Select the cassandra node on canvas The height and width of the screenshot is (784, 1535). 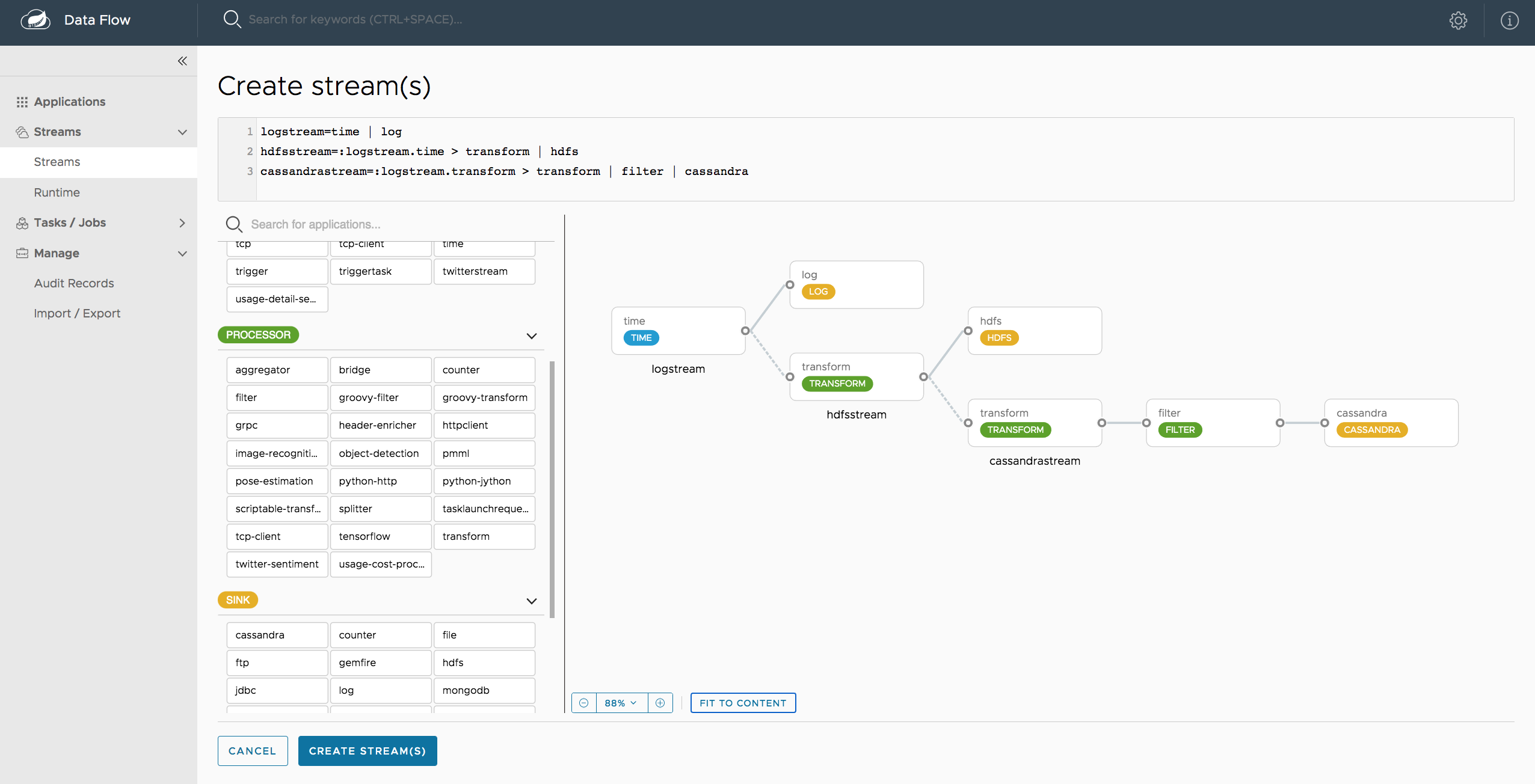point(1391,422)
